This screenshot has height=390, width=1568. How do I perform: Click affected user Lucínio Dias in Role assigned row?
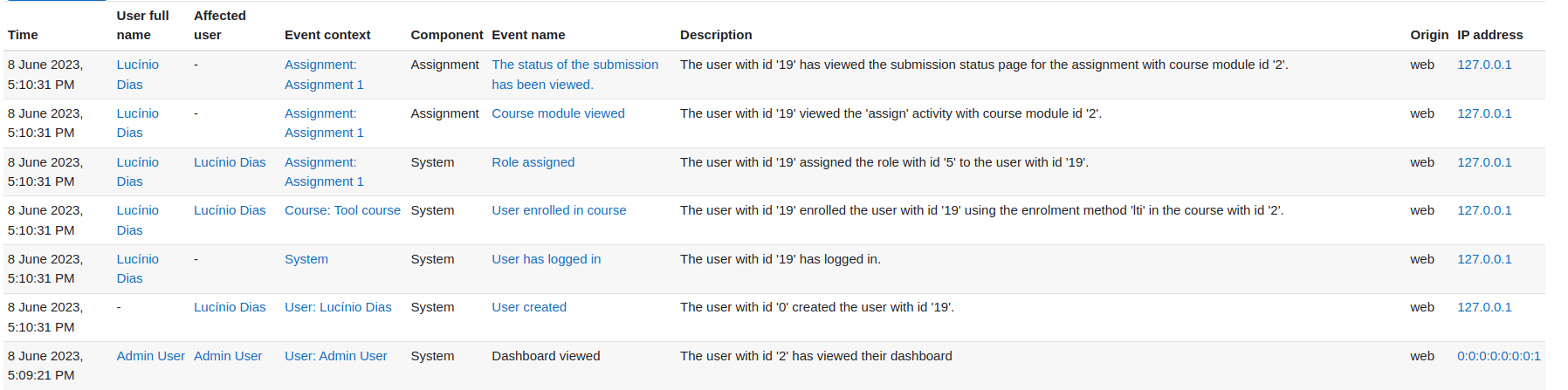[x=230, y=162]
